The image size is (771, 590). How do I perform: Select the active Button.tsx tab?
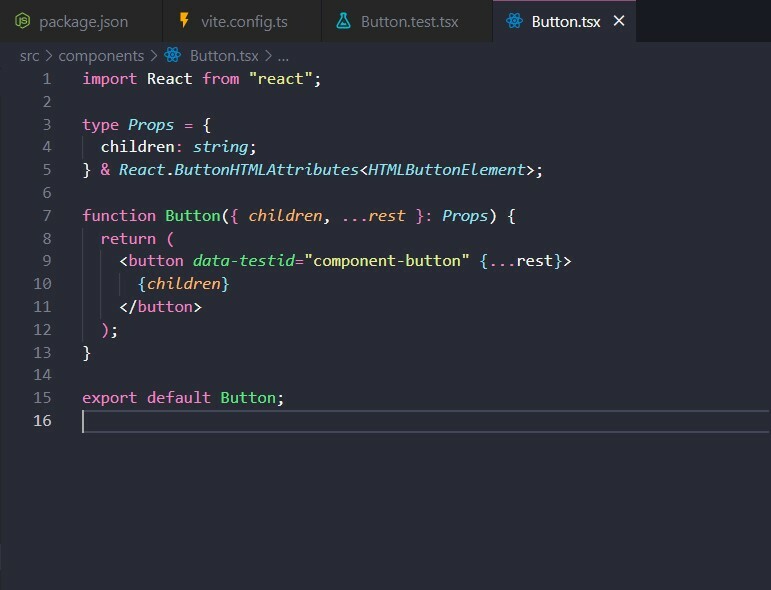click(564, 21)
